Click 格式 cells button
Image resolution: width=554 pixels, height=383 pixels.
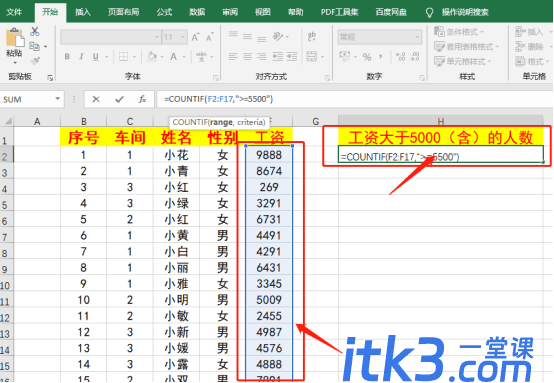[x=529, y=61]
